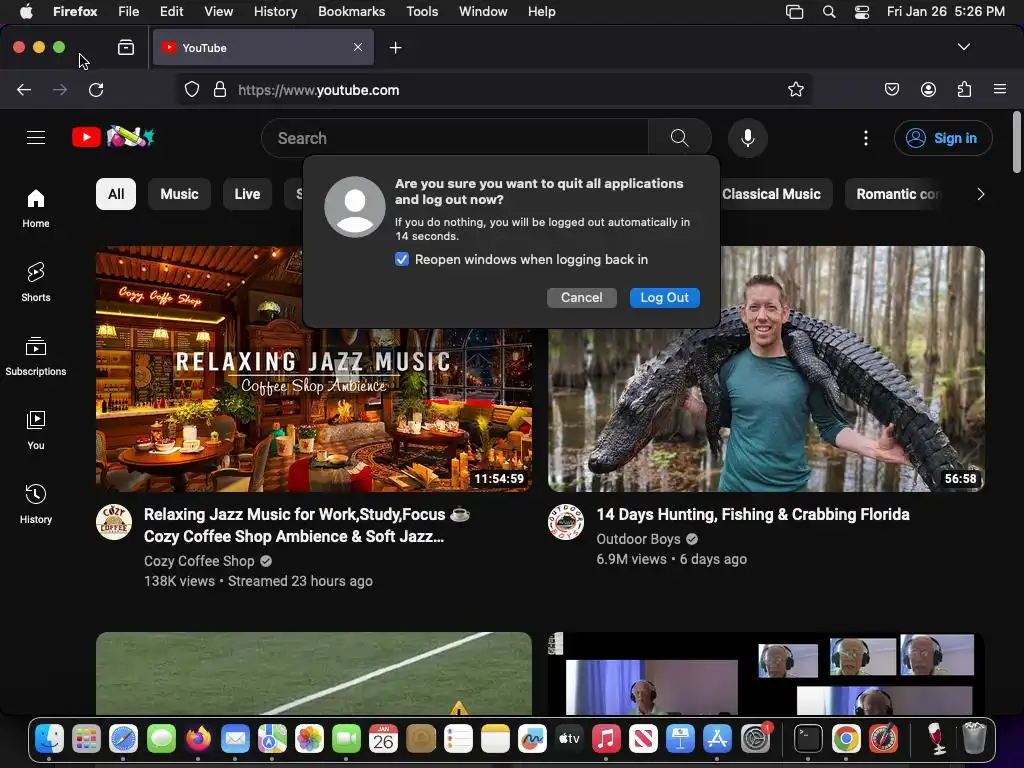Click Outdoor Boys channel avatar
The image size is (1024, 768).
pyautogui.click(x=566, y=522)
